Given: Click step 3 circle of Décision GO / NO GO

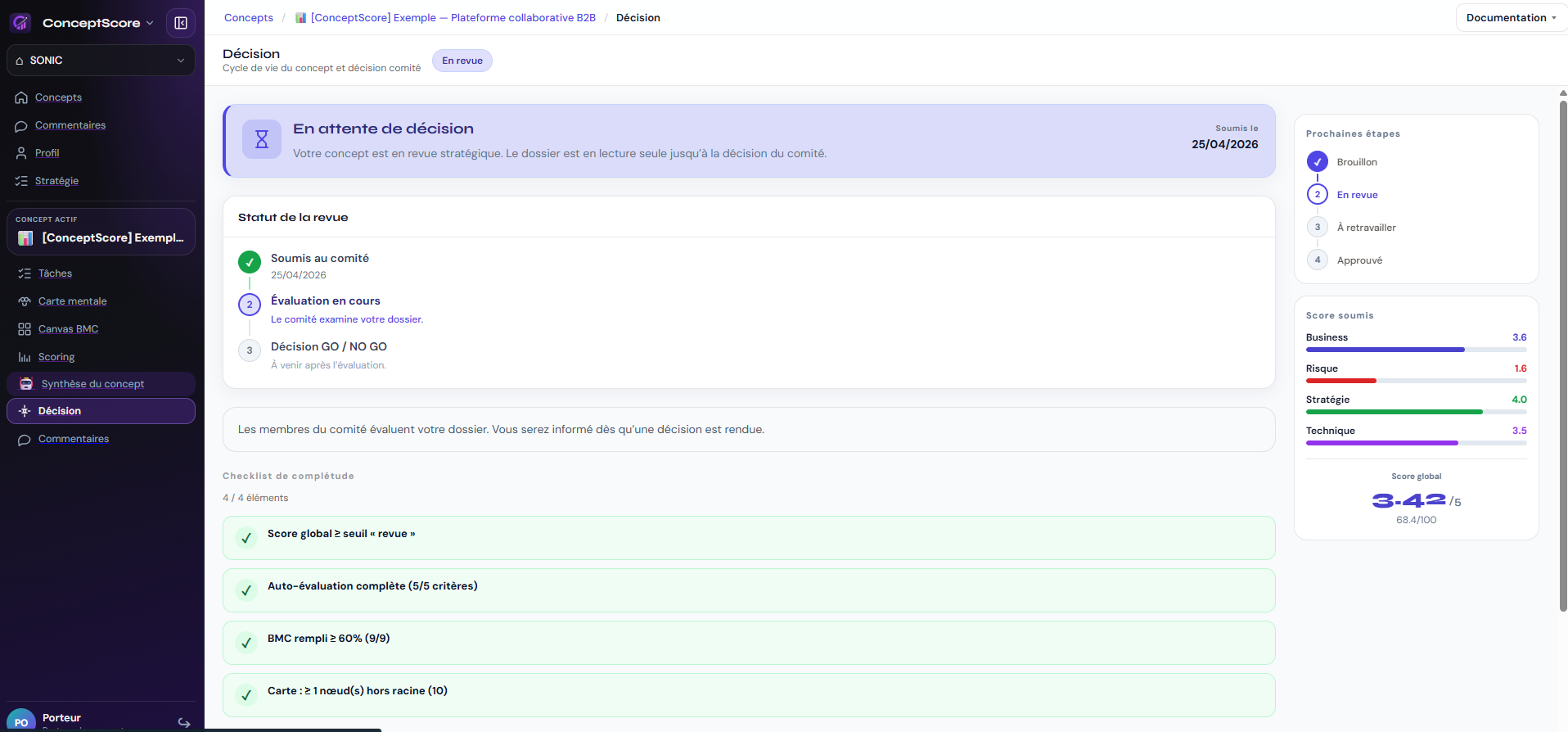Looking at the screenshot, I should (250, 350).
